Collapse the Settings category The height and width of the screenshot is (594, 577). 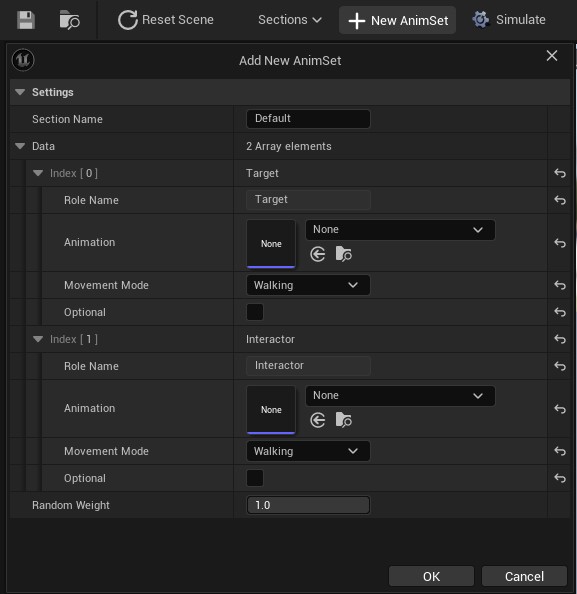(x=20, y=92)
